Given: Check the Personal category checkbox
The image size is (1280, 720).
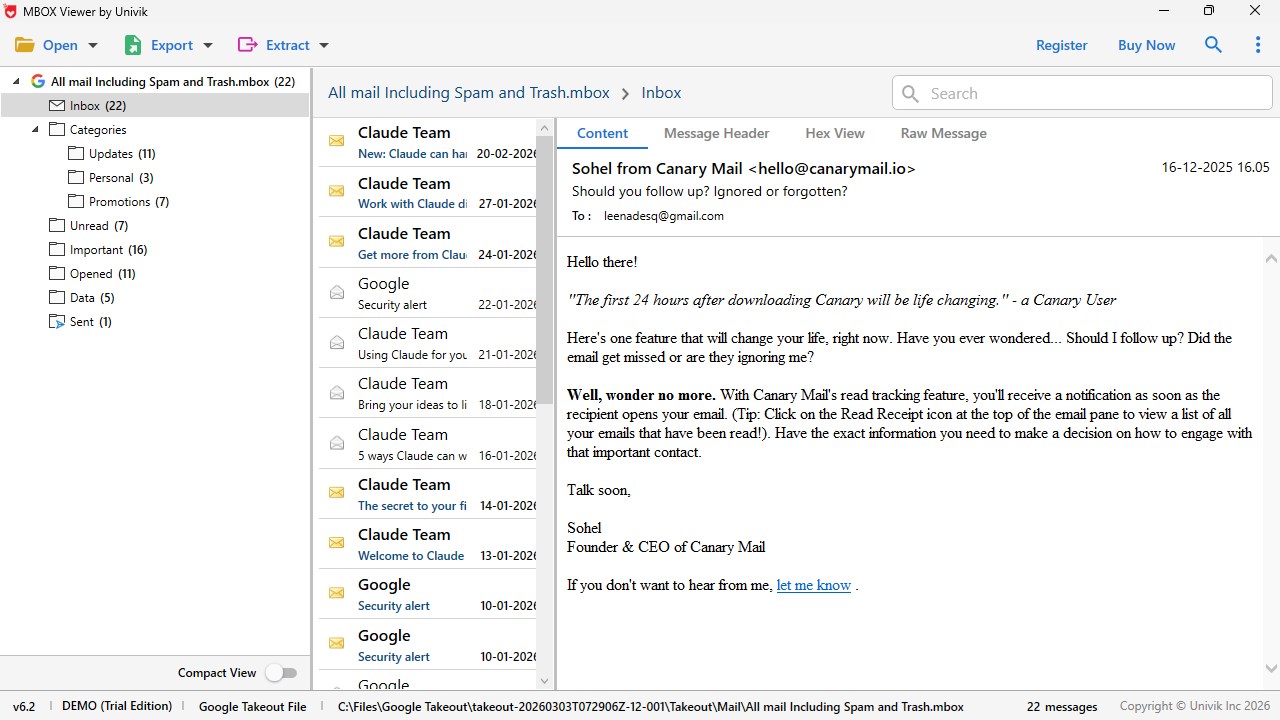Looking at the screenshot, I should click(x=76, y=178).
